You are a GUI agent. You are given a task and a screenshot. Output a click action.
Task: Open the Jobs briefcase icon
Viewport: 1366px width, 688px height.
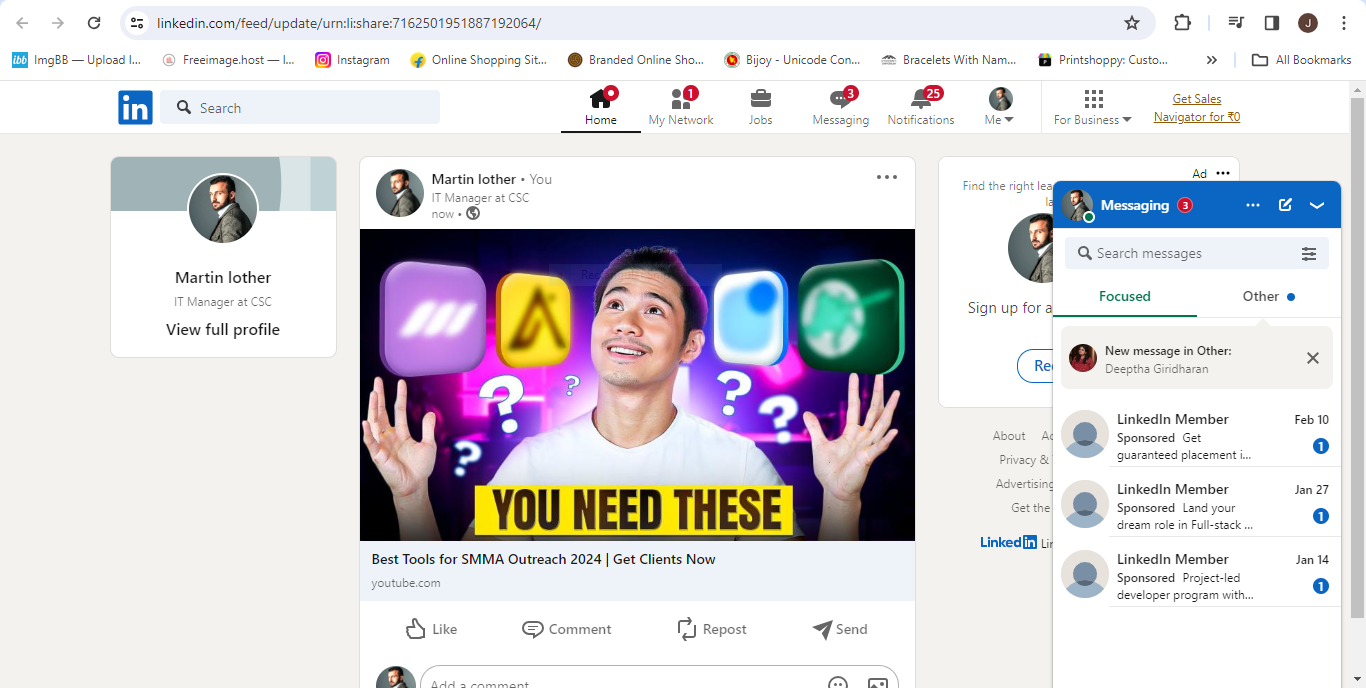tap(760, 98)
